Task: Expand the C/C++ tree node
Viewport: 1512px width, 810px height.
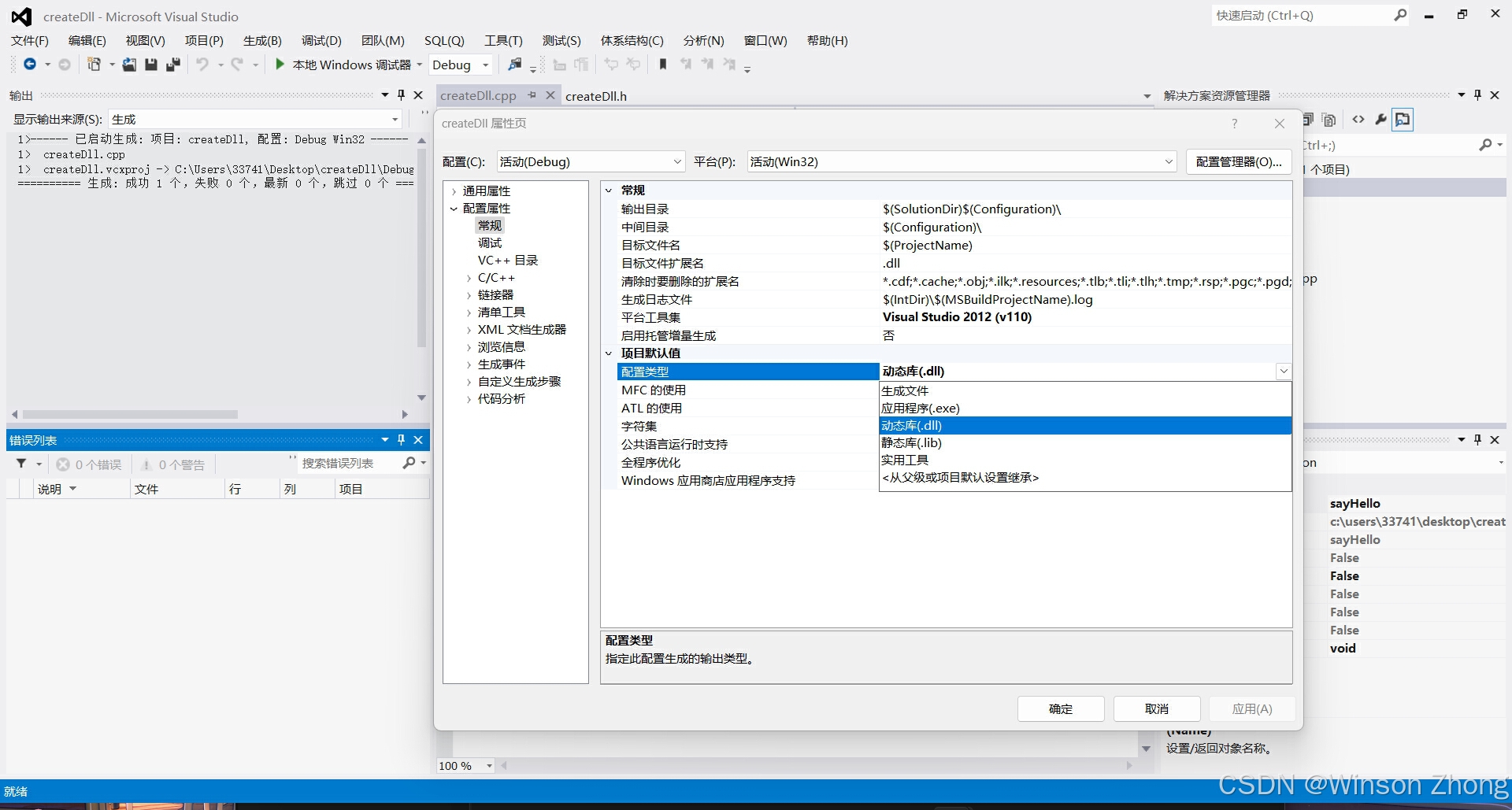Action: 469,277
